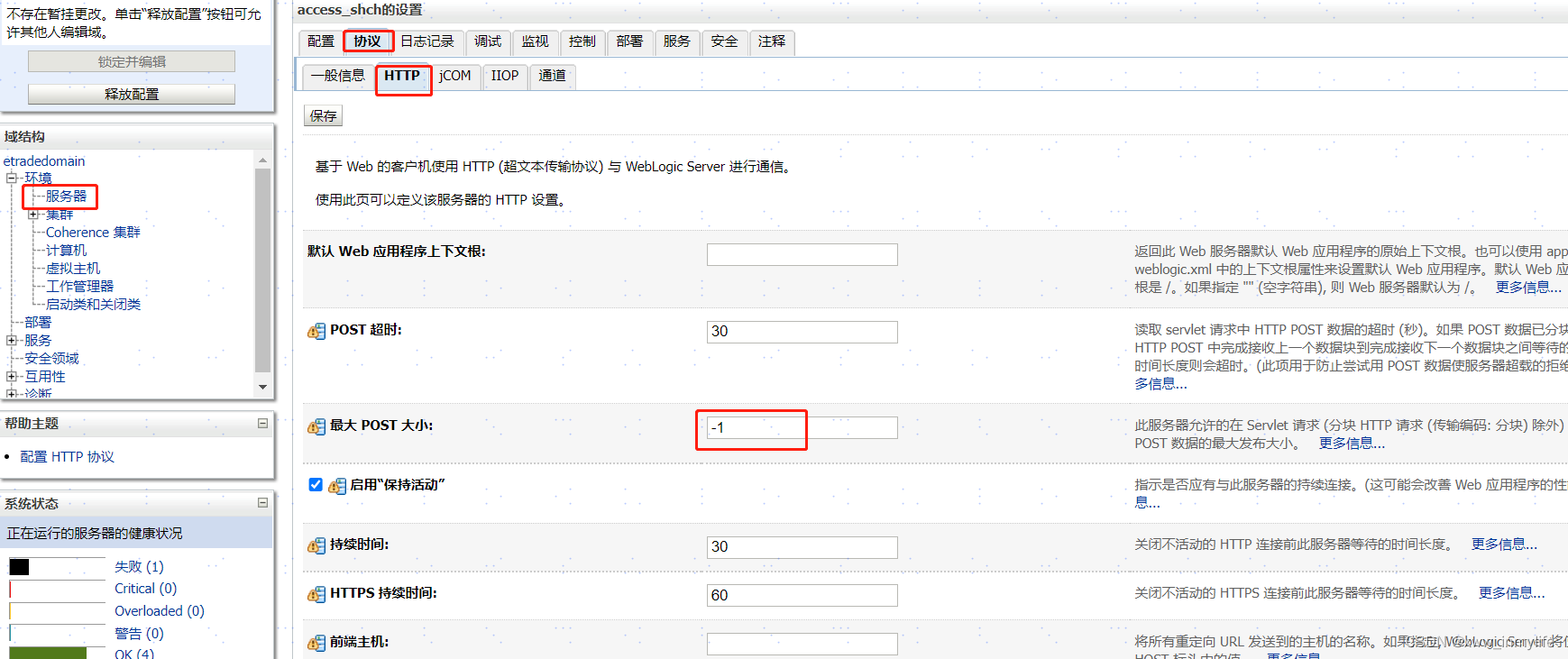Open the 控制 tab
The height and width of the screenshot is (659, 1568).
pyautogui.click(x=582, y=41)
